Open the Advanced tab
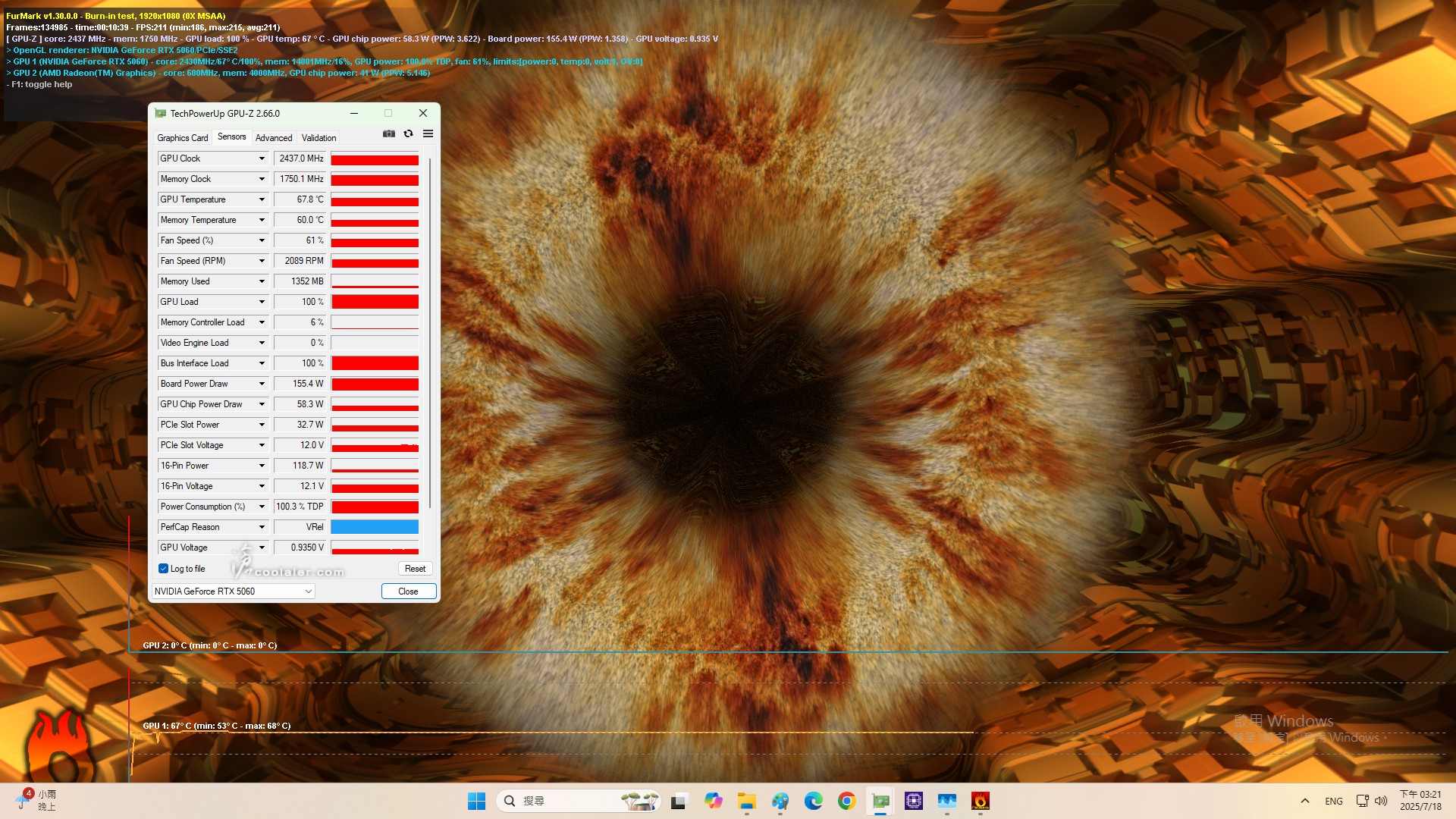Viewport: 1456px width, 819px height. point(274,138)
